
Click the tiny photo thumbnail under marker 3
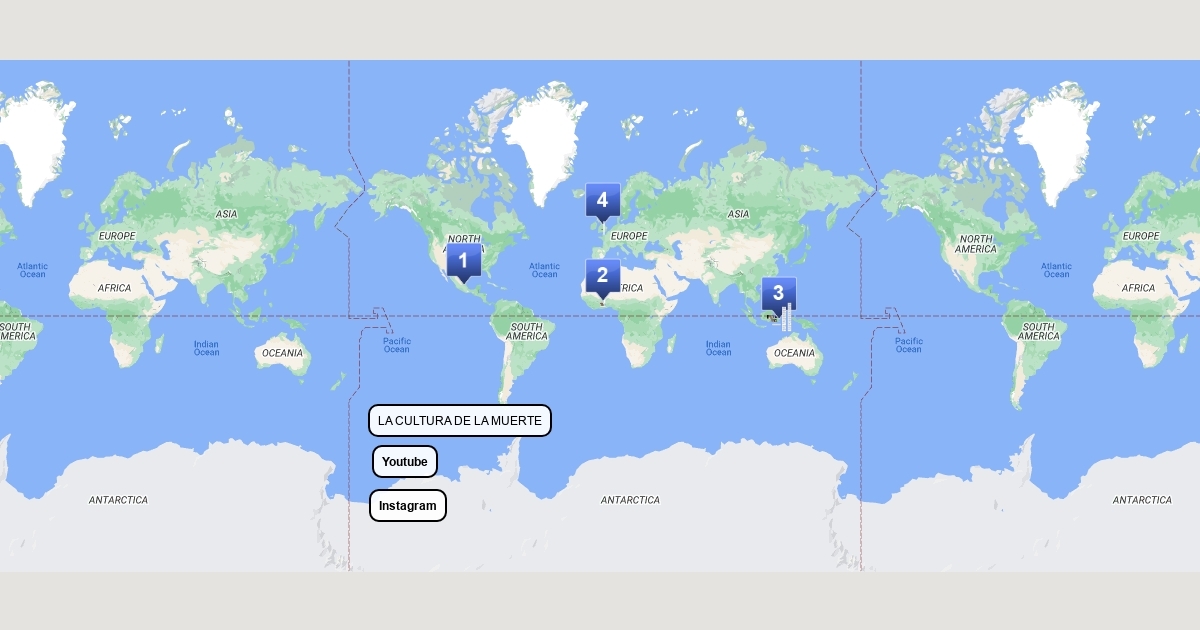click(775, 319)
